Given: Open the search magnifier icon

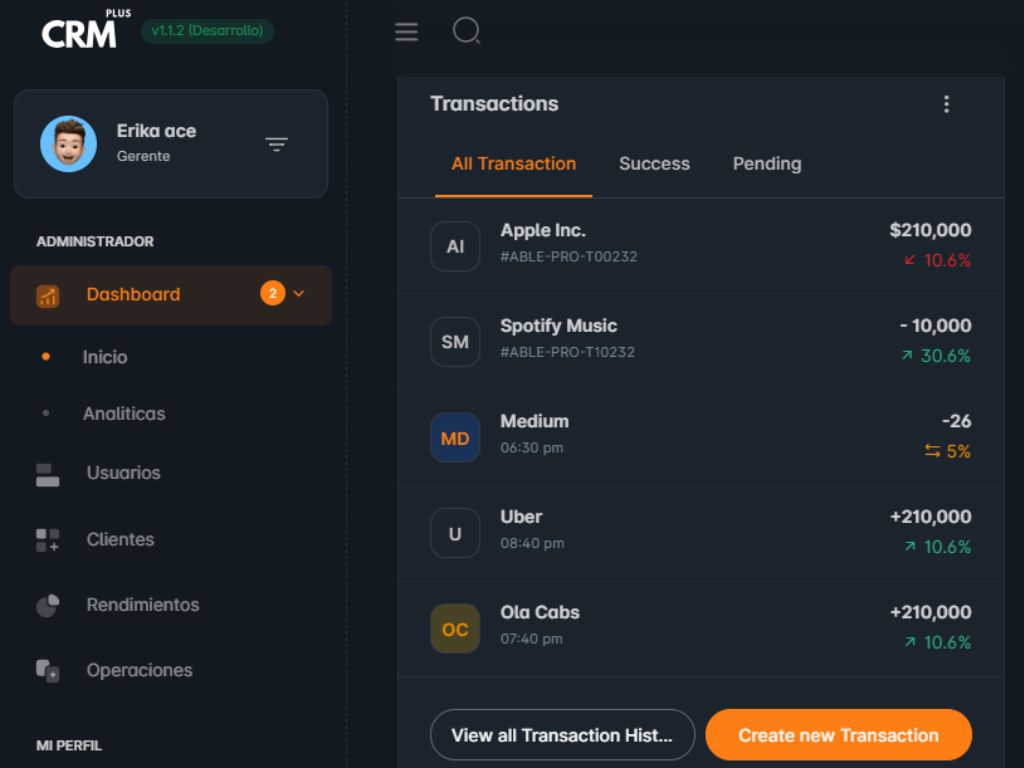Looking at the screenshot, I should pyautogui.click(x=466, y=31).
